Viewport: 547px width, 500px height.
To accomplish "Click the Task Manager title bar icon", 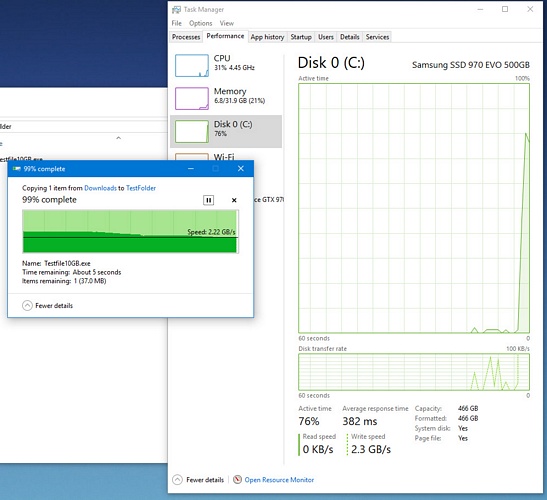I will point(177,9).
